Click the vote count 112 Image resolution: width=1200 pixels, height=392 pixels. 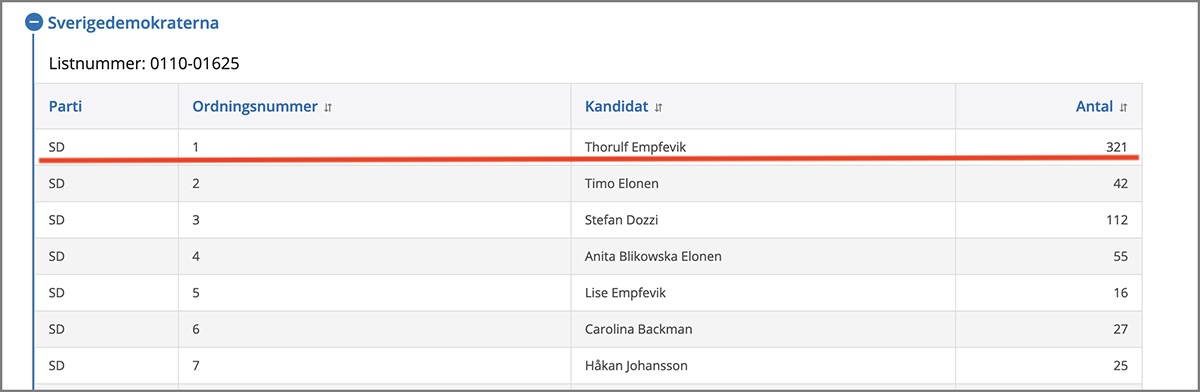(x=1116, y=220)
